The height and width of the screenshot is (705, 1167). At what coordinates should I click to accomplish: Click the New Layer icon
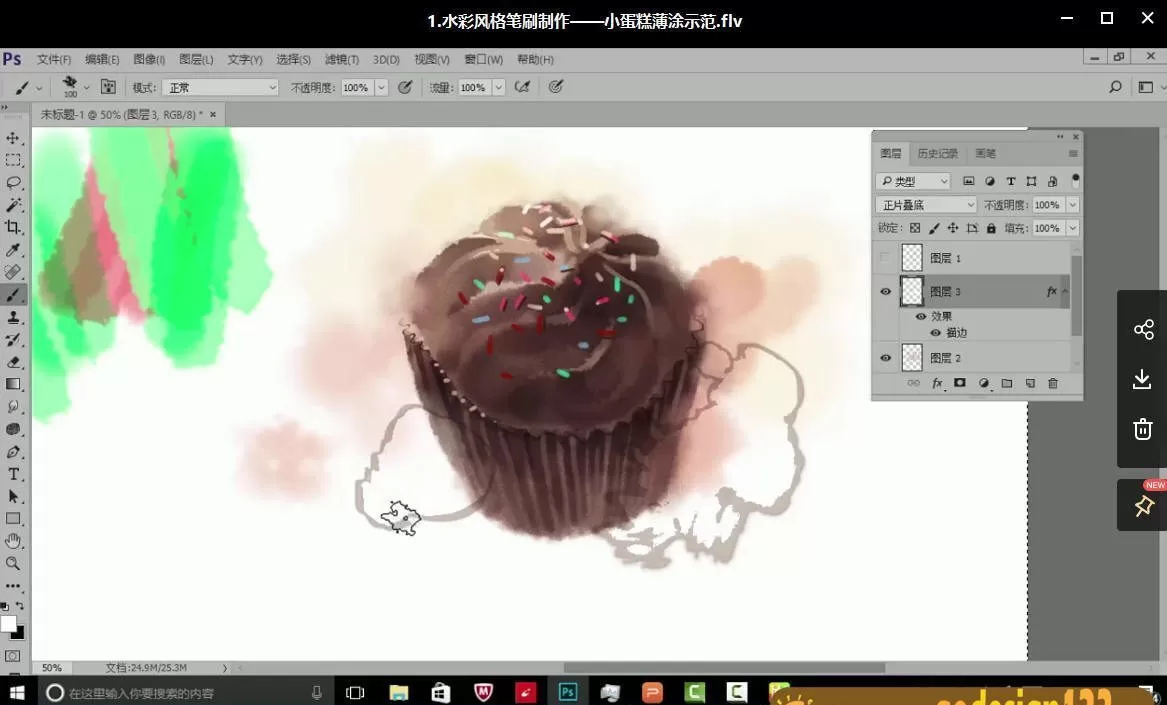click(x=1029, y=383)
